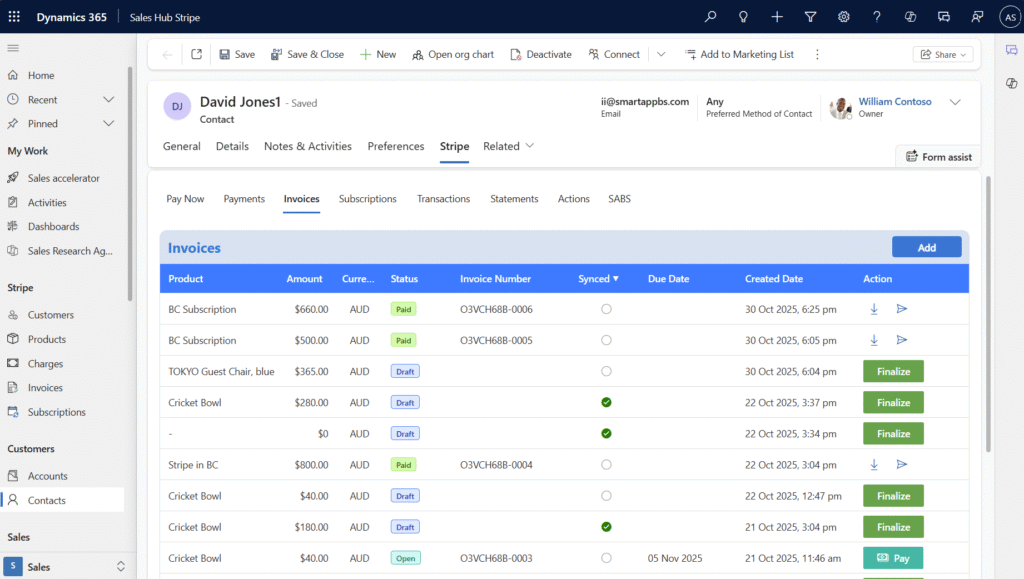Click the left navigation scrollbar
Screen dimensions: 1024x579
tap(130, 183)
